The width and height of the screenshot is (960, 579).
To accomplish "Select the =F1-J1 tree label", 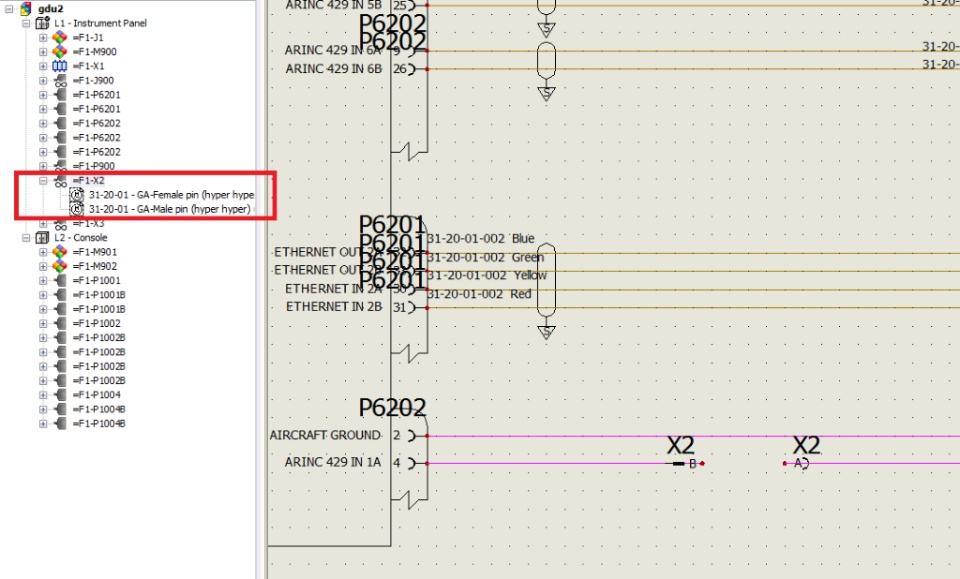I will (88, 37).
